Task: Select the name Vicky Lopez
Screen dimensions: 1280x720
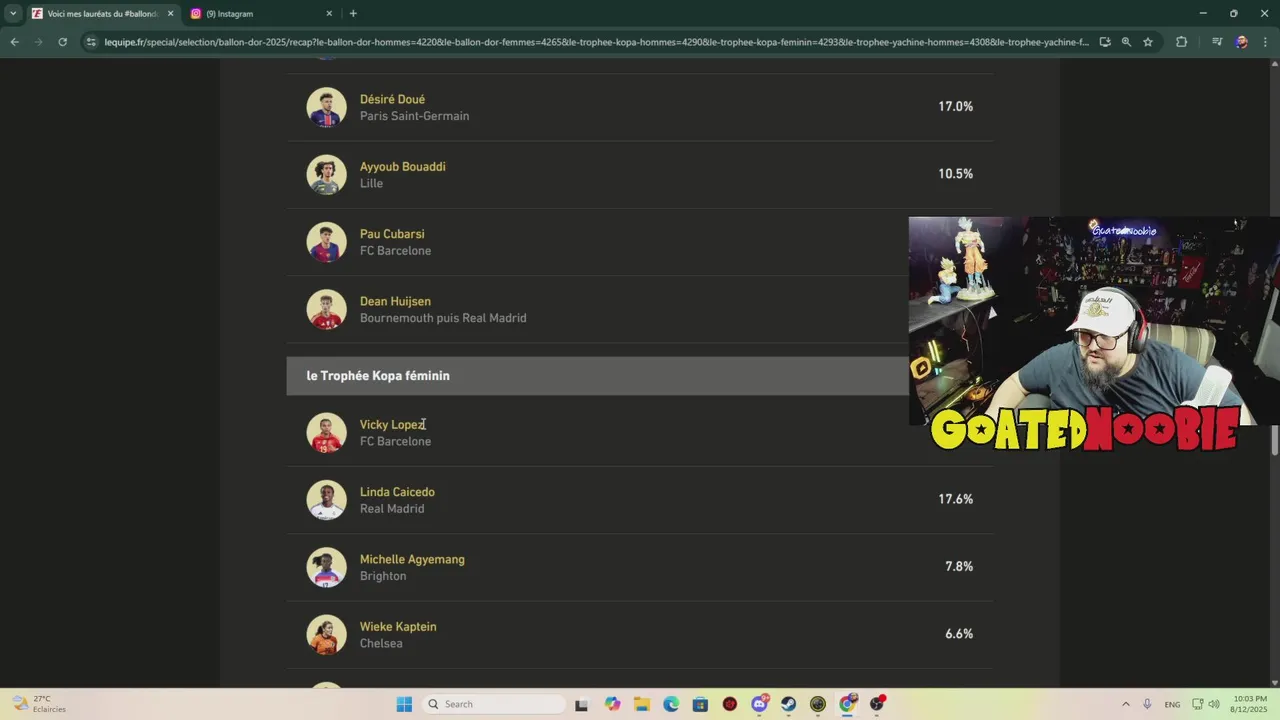Action: [x=392, y=424]
